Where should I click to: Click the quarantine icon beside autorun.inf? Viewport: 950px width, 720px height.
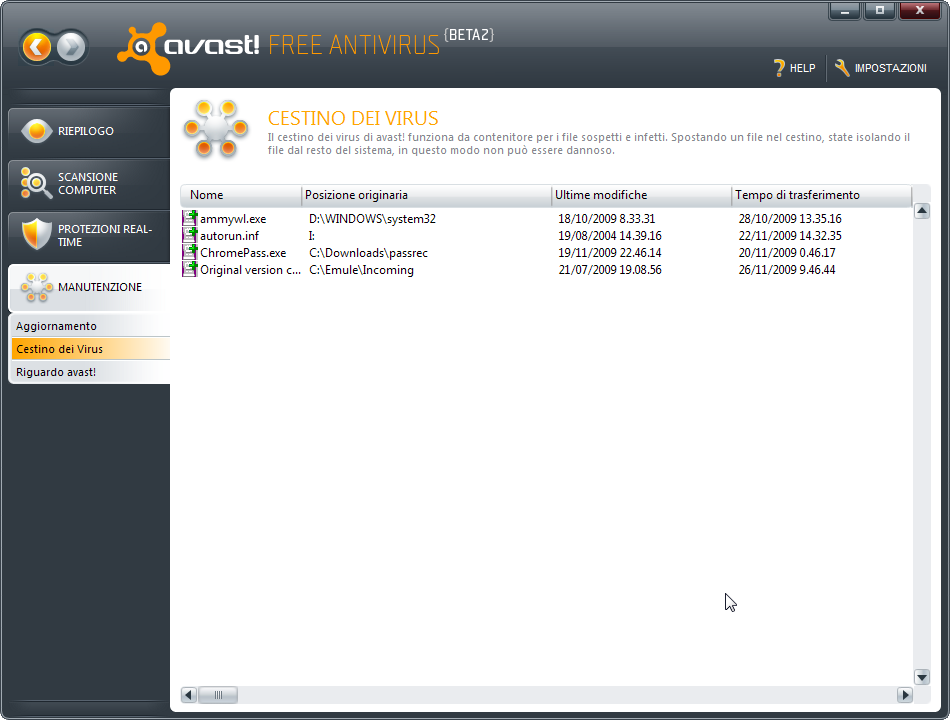(190, 235)
